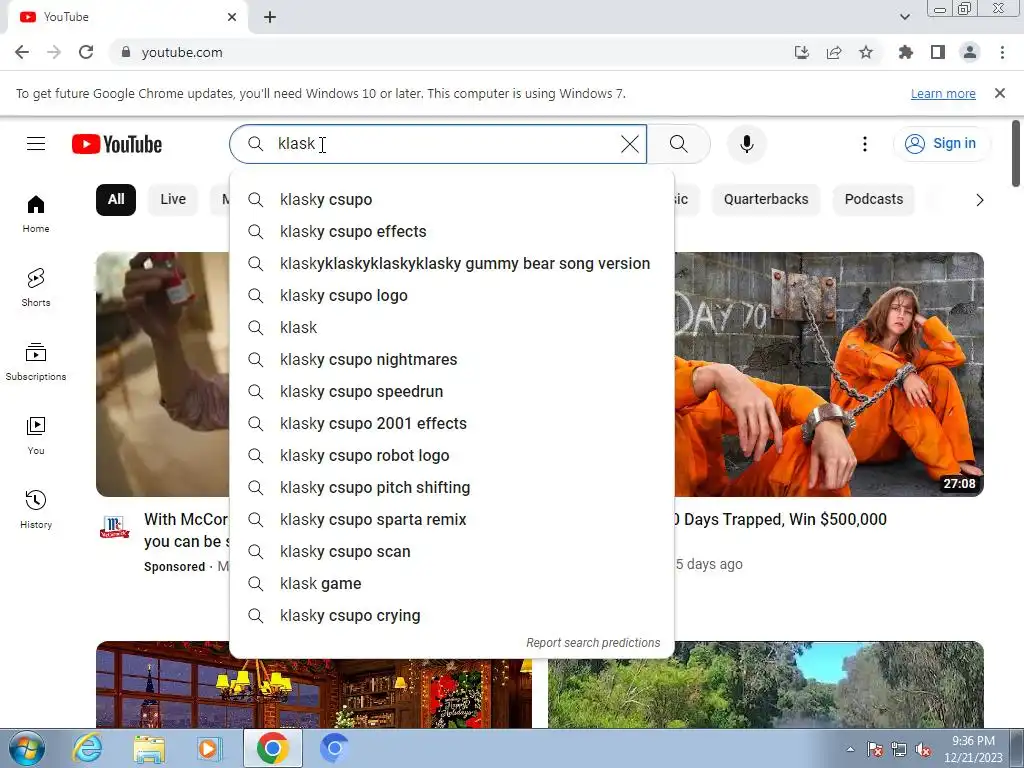Click the Sign in button

[940, 144]
